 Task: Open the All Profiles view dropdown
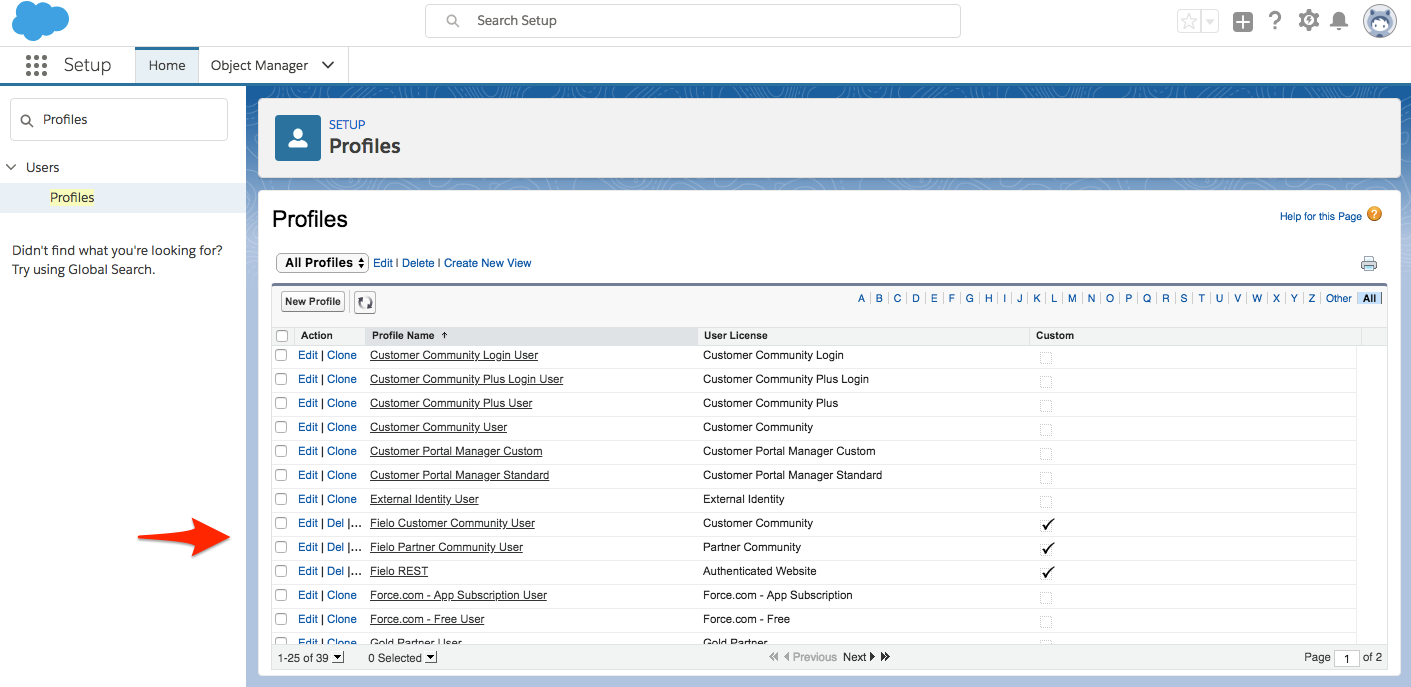click(323, 263)
